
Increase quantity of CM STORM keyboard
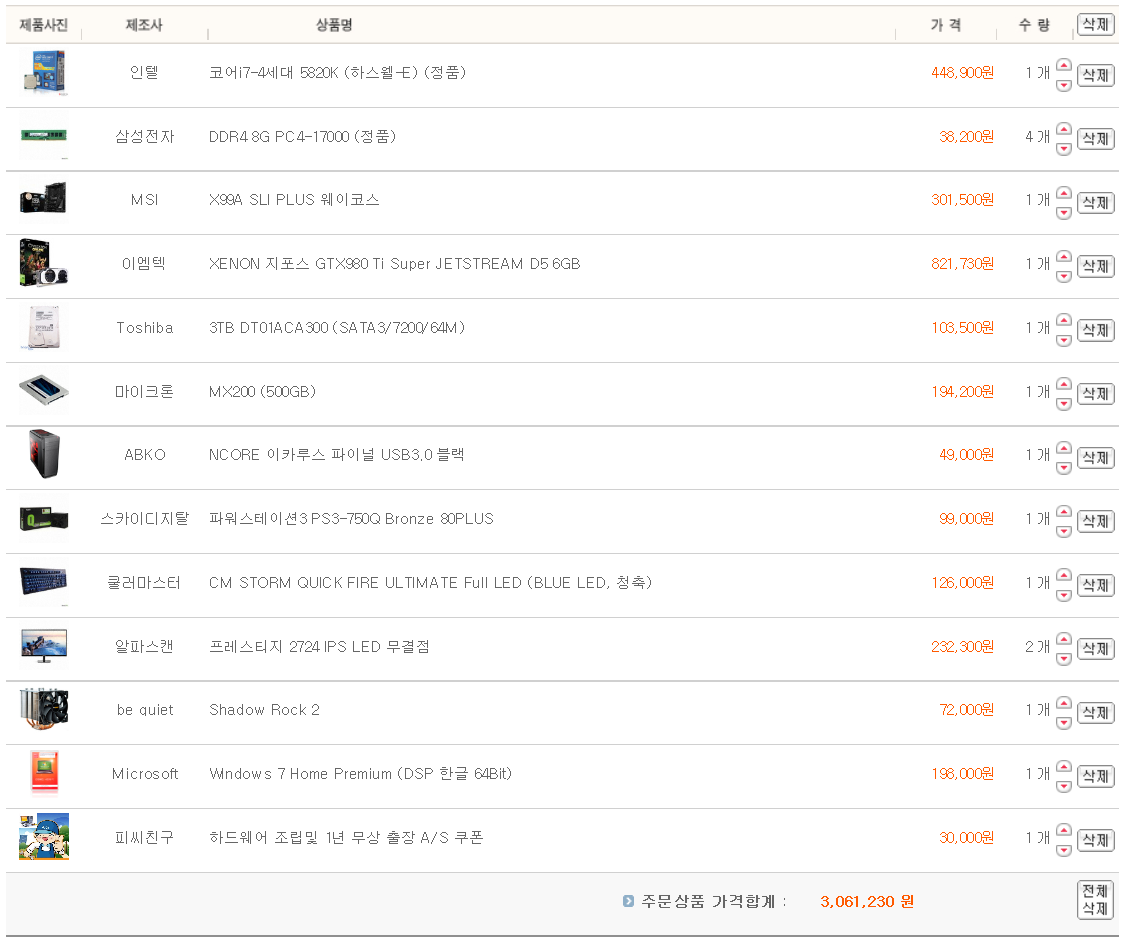1064,575
